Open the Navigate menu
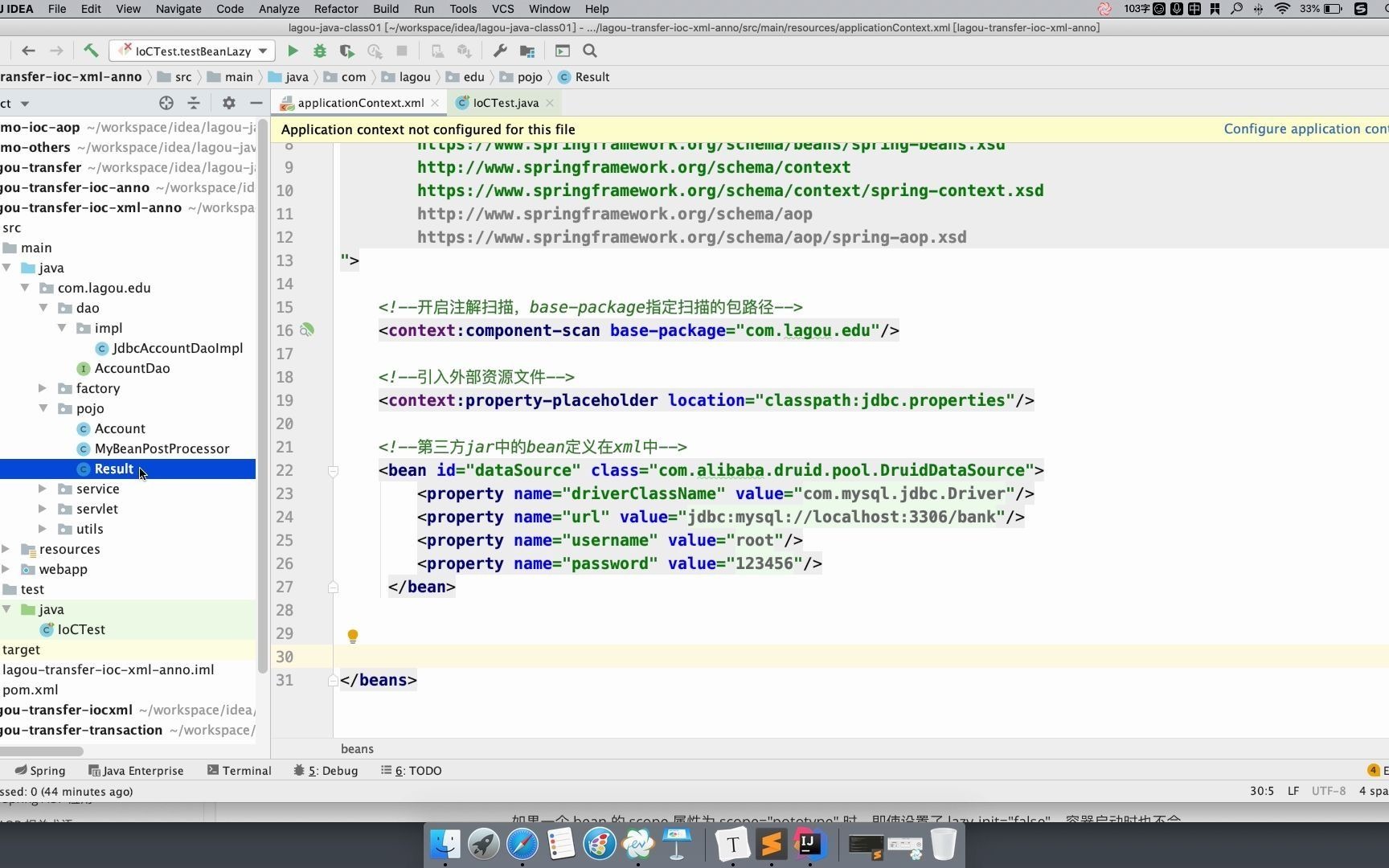The image size is (1389, 868). click(x=178, y=9)
